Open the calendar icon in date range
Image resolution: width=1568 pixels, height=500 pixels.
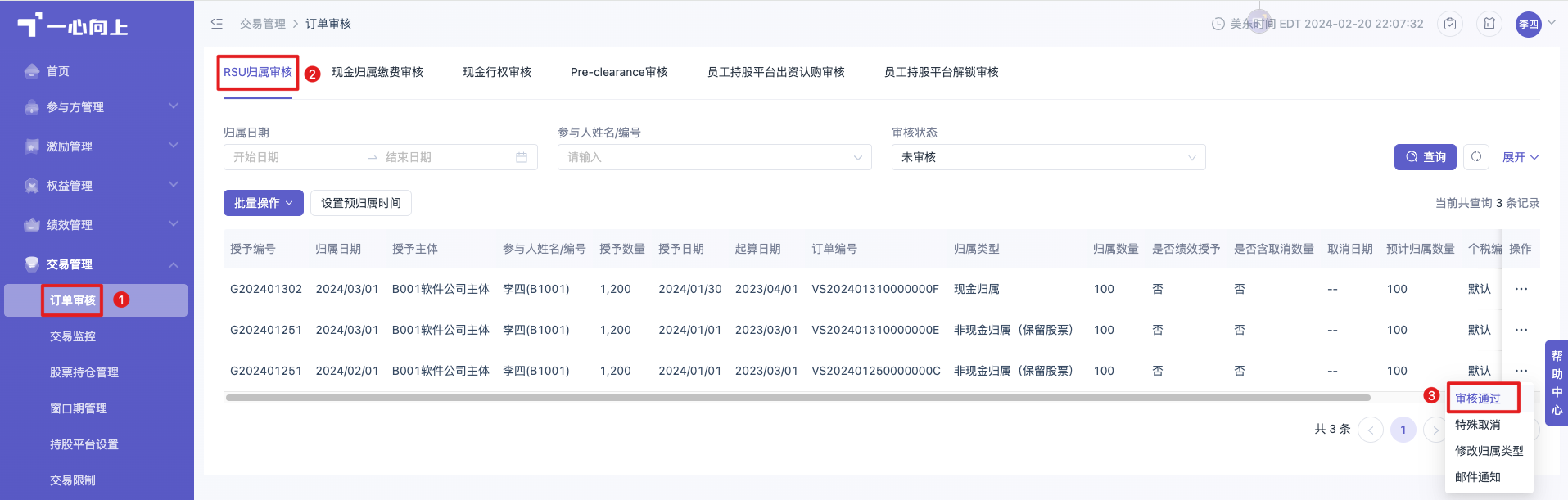click(522, 157)
